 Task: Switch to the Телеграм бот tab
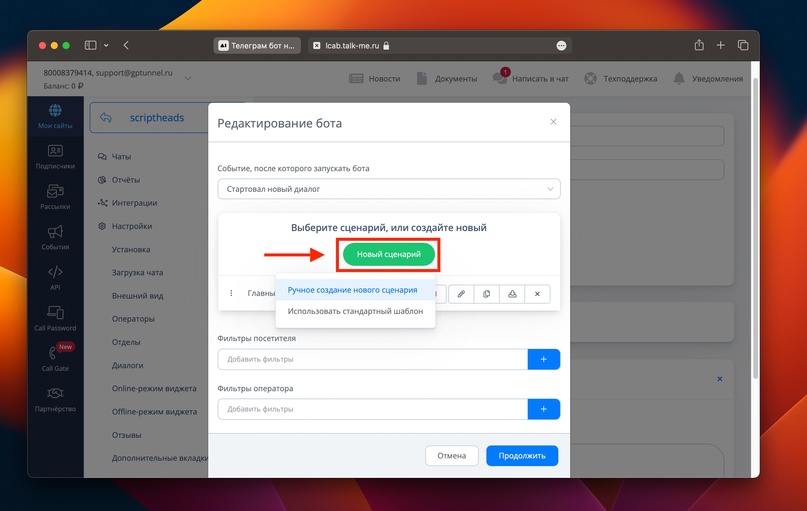pyautogui.click(x=257, y=45)
